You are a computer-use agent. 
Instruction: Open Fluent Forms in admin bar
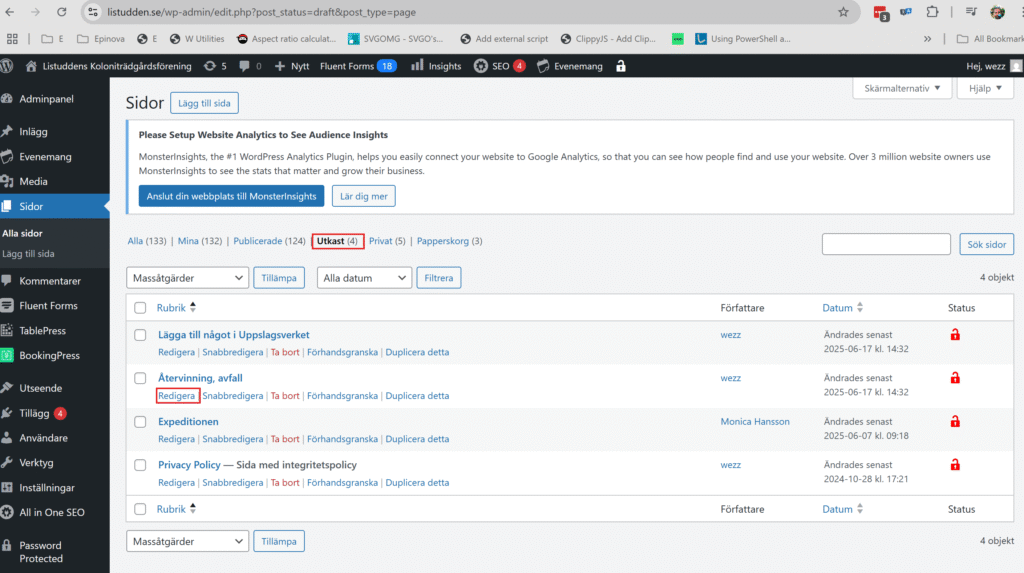pyautogui.click(x=358, y=66)
